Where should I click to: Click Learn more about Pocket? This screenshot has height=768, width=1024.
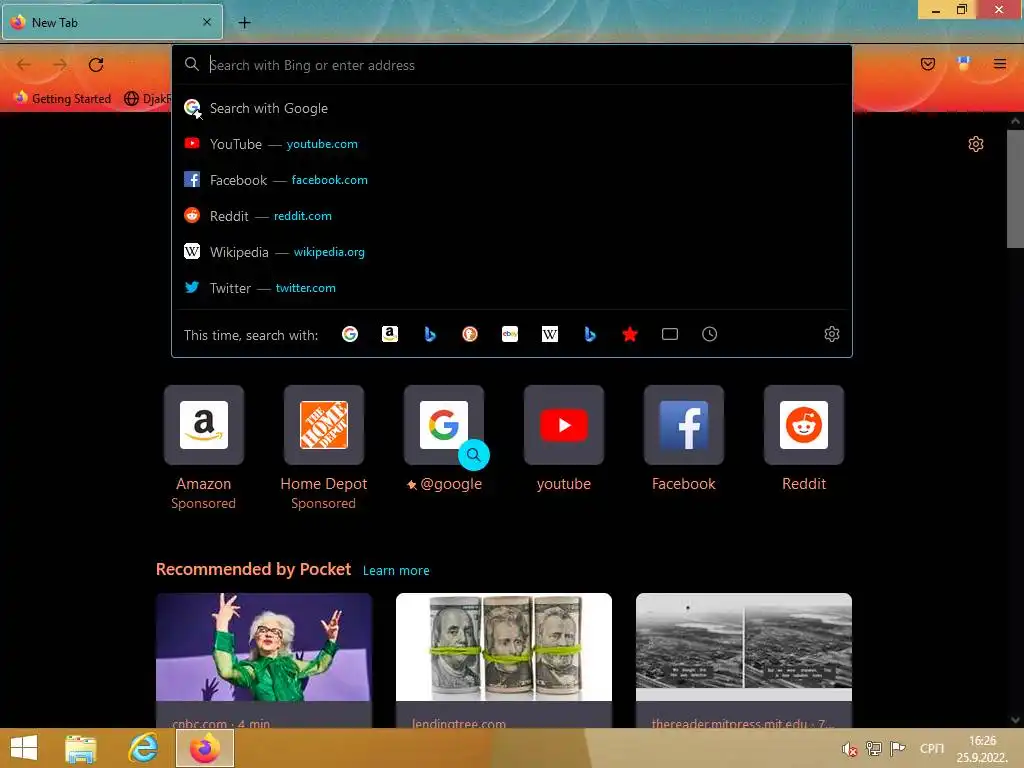(396, 571)
